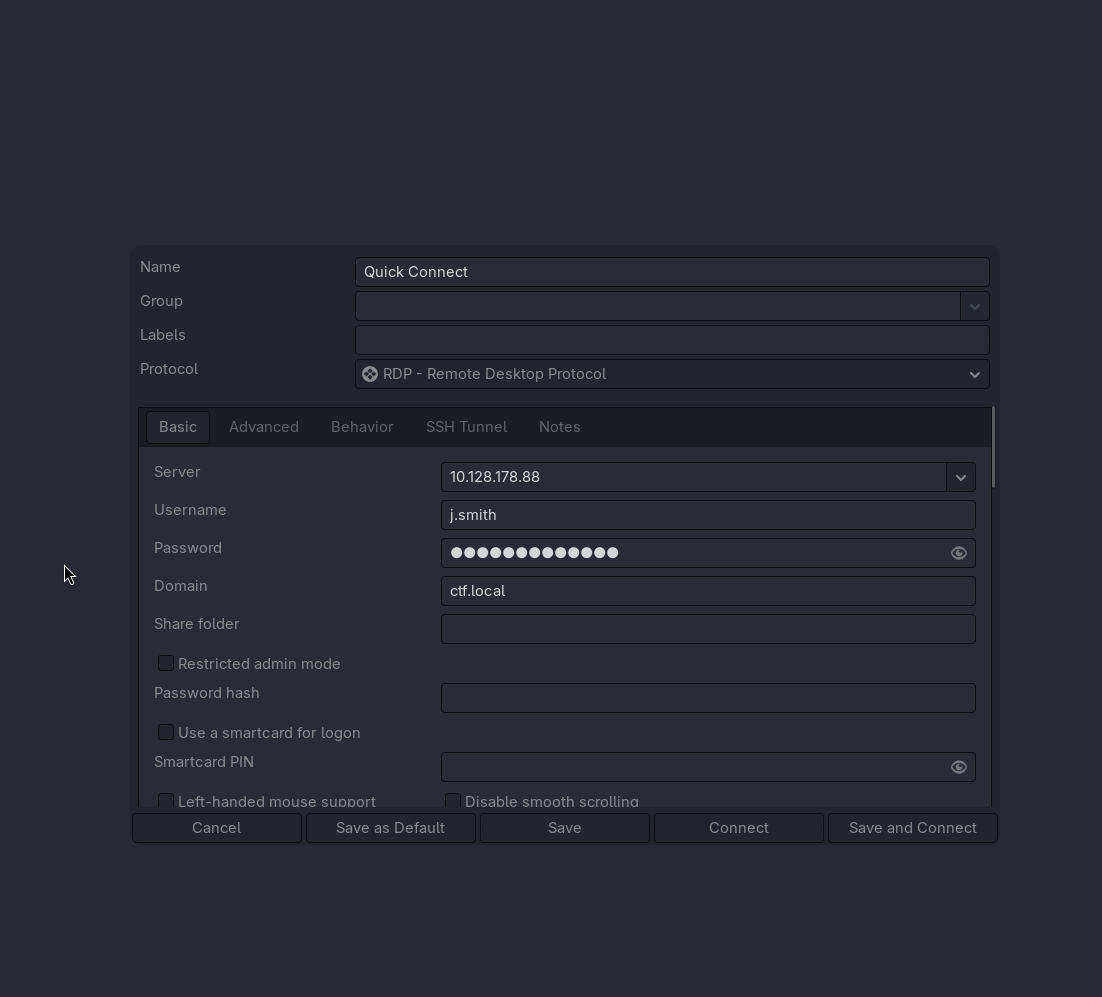Edit the Name field Quick Connect

tap(672, 272)
